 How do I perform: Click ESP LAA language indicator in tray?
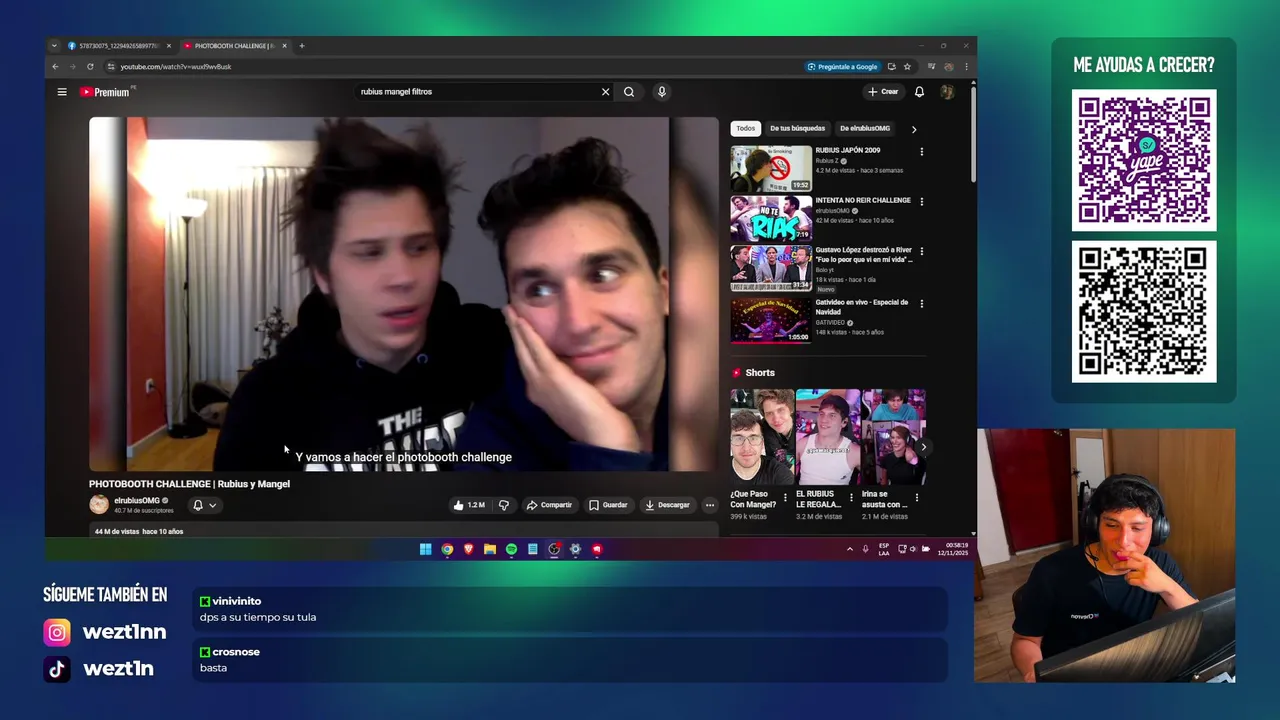pyautogui.click(x=884, y=549)
